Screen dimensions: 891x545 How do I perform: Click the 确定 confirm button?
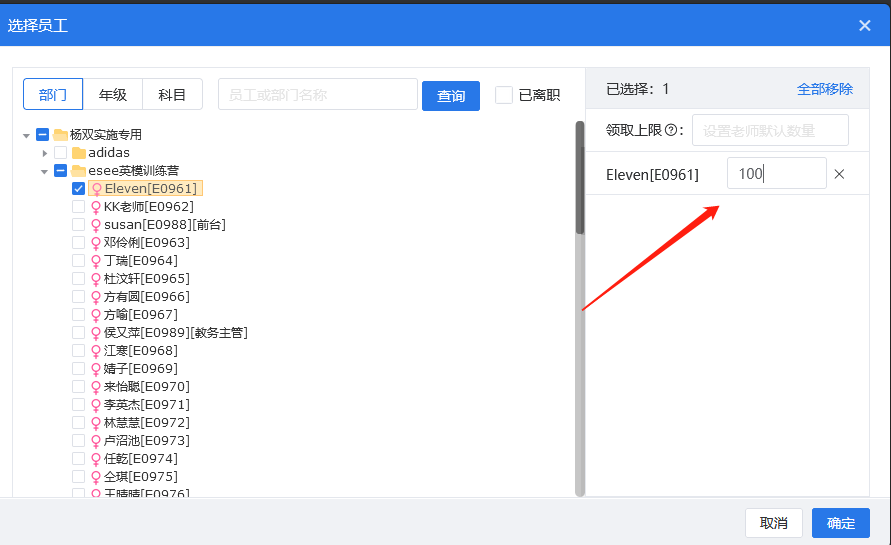coord(840,523)
